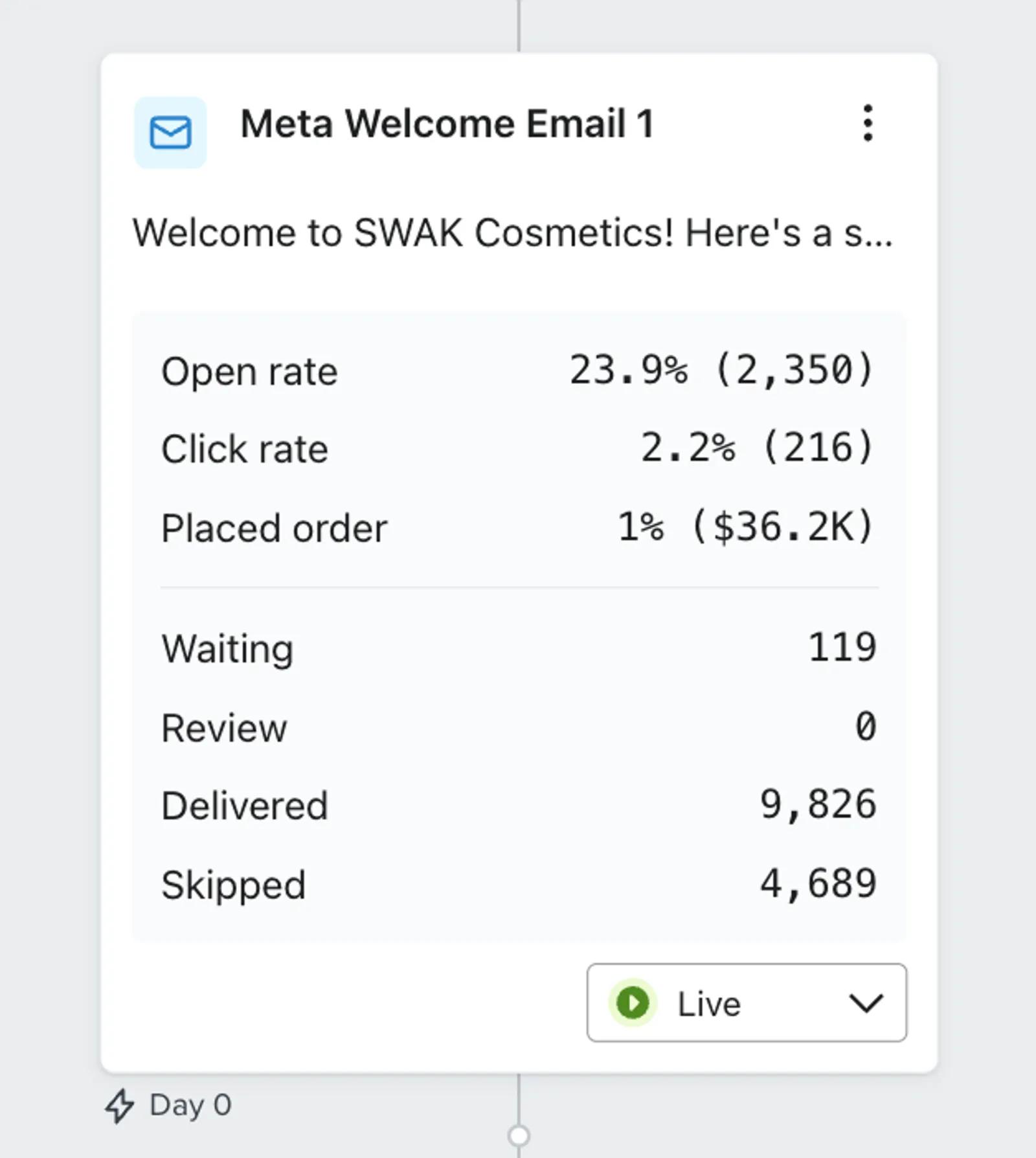Click the lightning bolt trigger icon
1036x1158 pixels.
[x=120, y=1106]
